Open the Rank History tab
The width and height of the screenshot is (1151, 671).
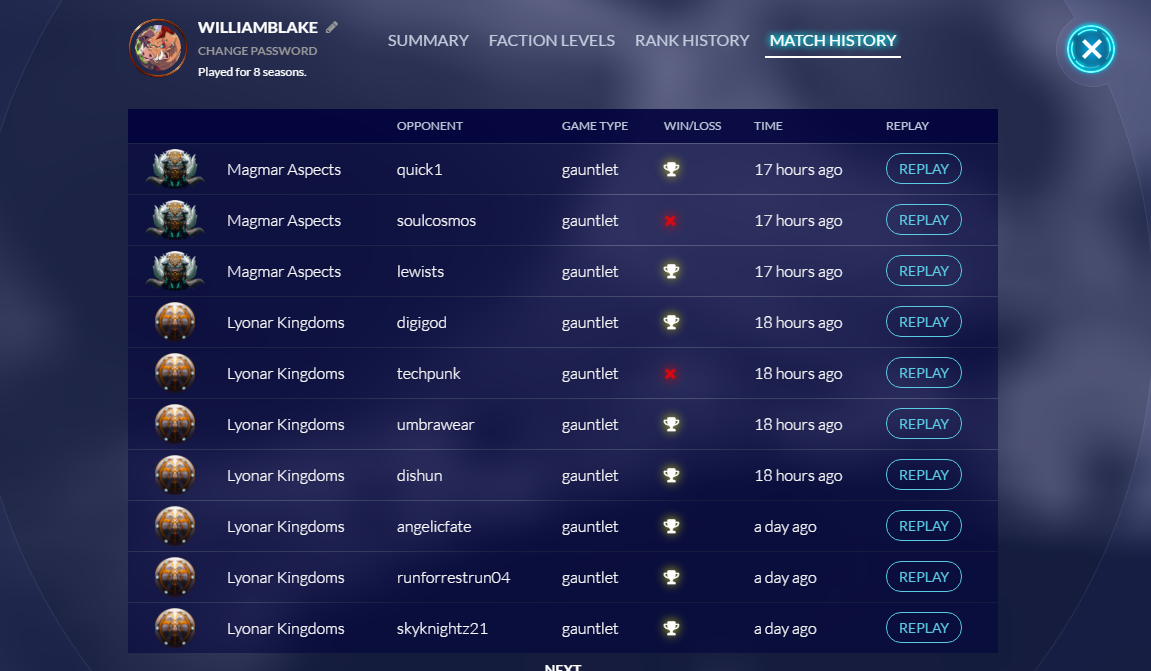692,40
